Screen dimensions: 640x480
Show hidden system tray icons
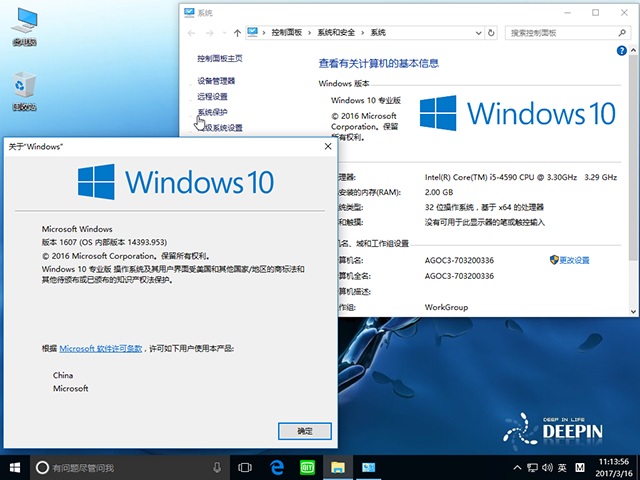click(x=512, y=467)
